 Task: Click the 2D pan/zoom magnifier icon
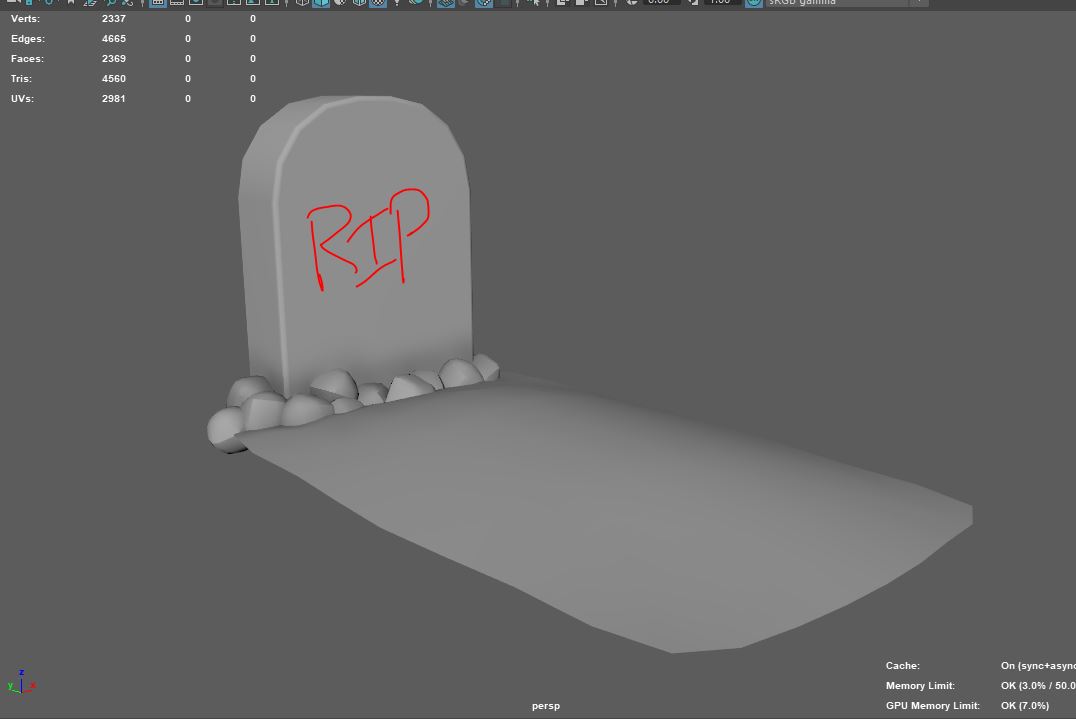(x=111, y=3)
